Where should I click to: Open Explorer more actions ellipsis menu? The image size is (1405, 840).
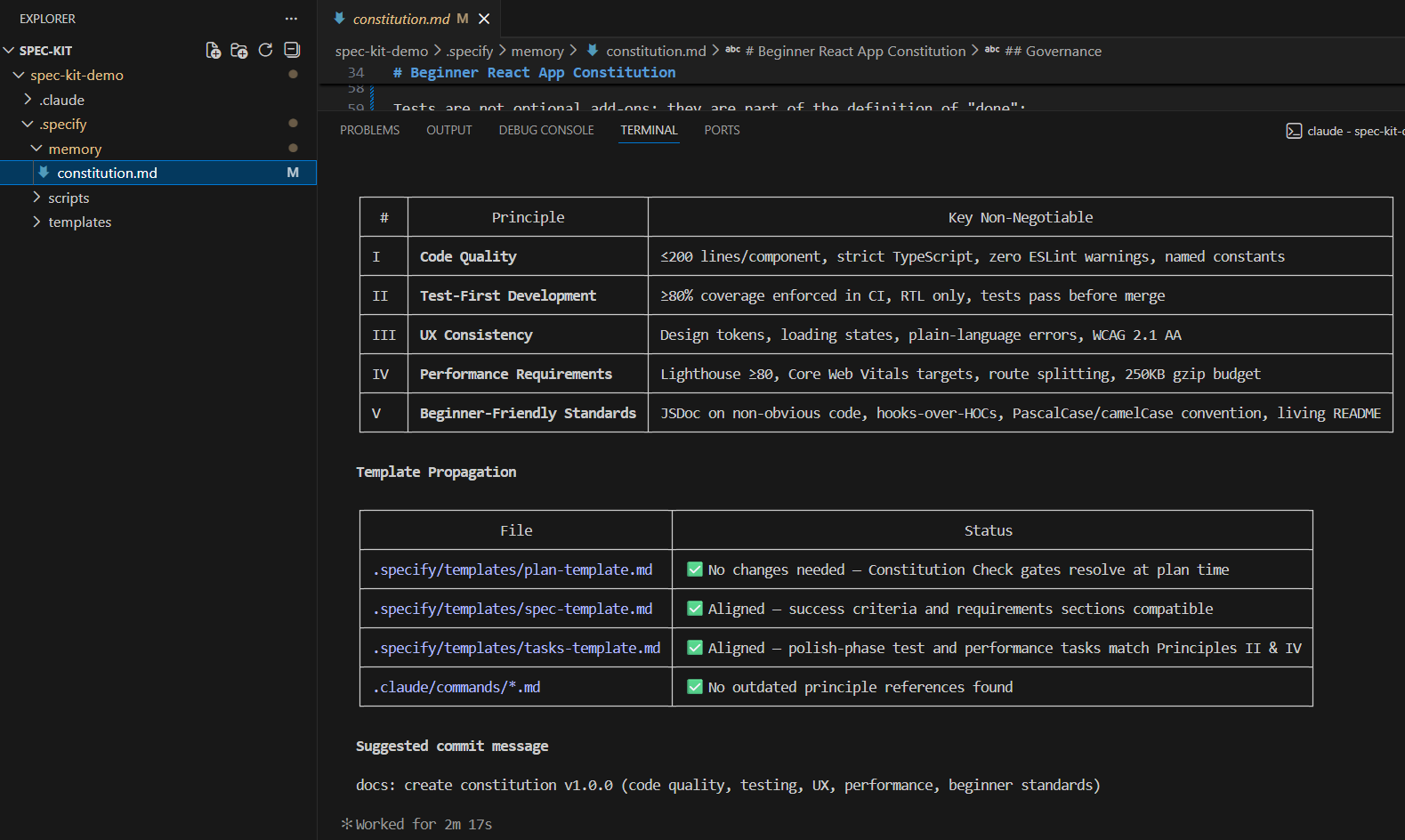(x=291, y=19)
